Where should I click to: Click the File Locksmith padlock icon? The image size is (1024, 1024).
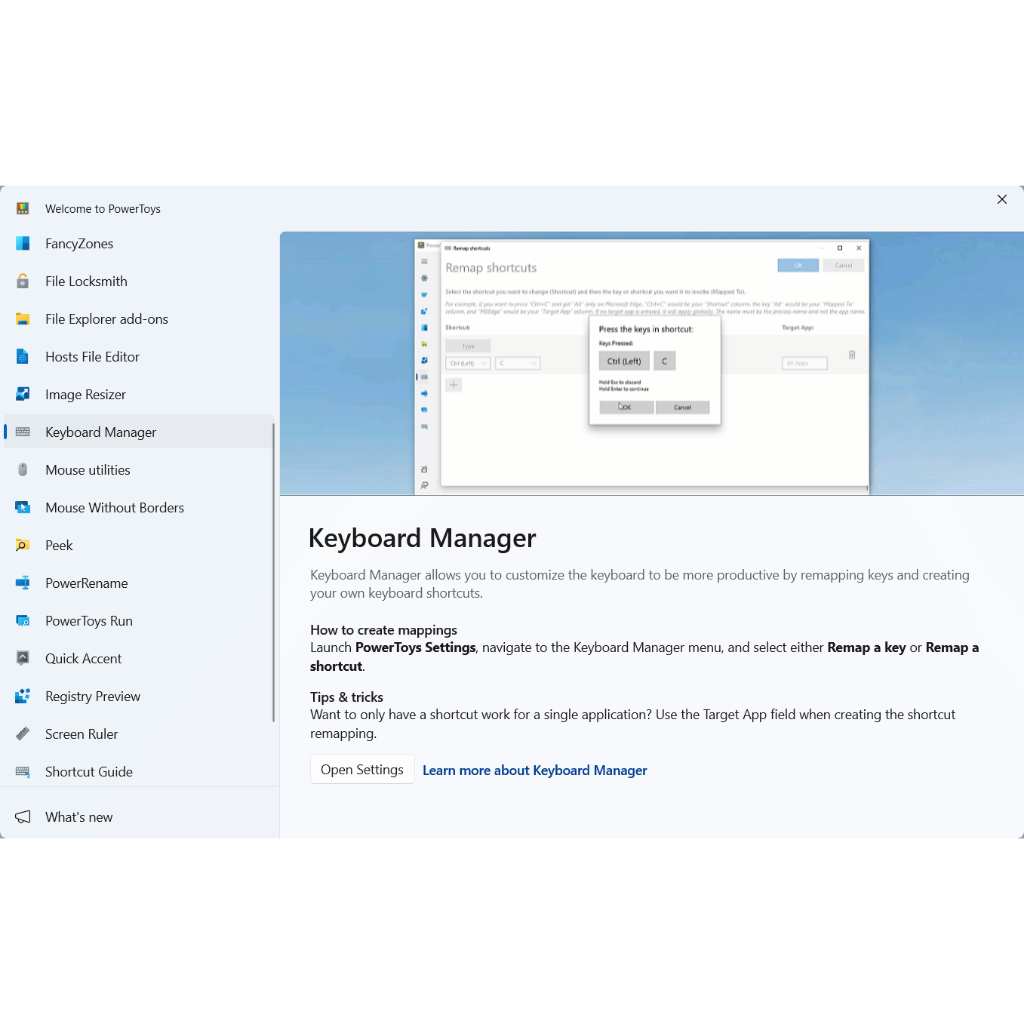pos(23,282)
